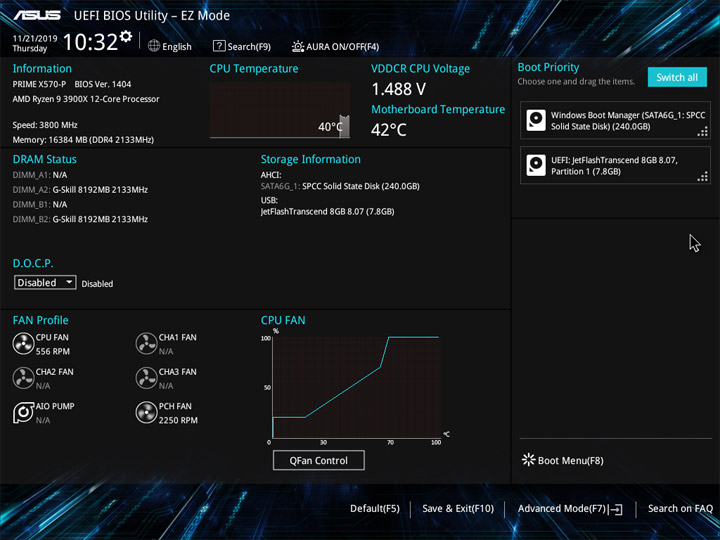This screenshot has height=540, width=720.
Task: Click JetFlashTranscend 8GB storage entry
Action: point(327,212)
